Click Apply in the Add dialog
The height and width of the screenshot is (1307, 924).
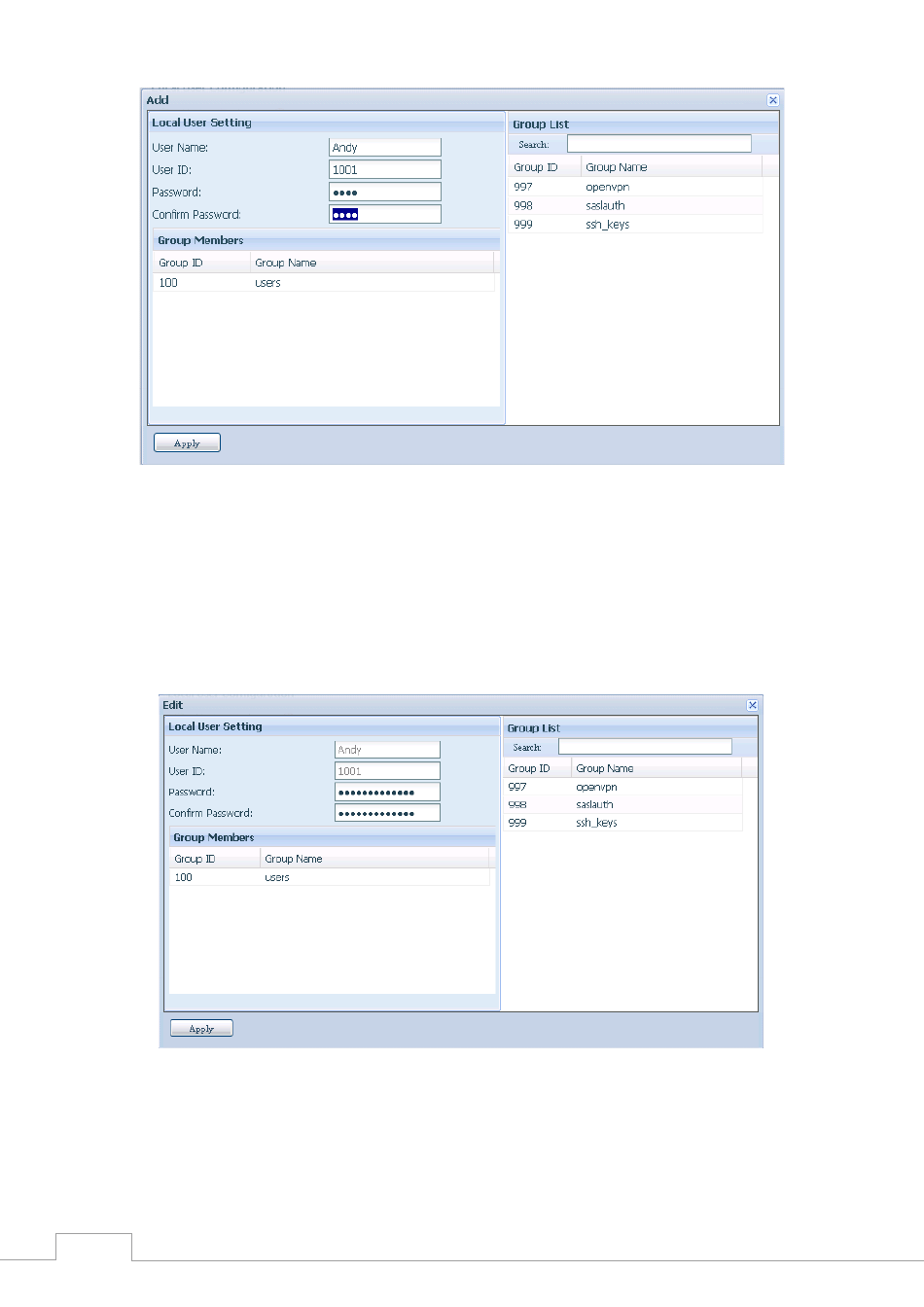[187, 443]
